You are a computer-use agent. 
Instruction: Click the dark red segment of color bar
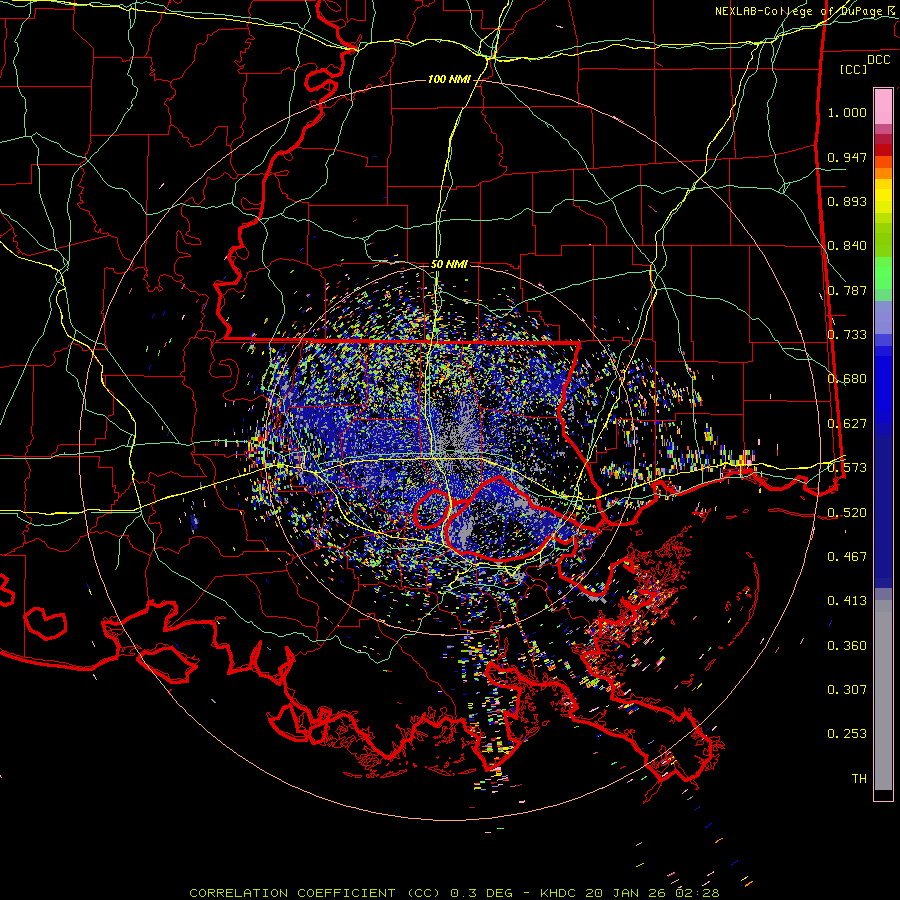click(x=883, y=150)
